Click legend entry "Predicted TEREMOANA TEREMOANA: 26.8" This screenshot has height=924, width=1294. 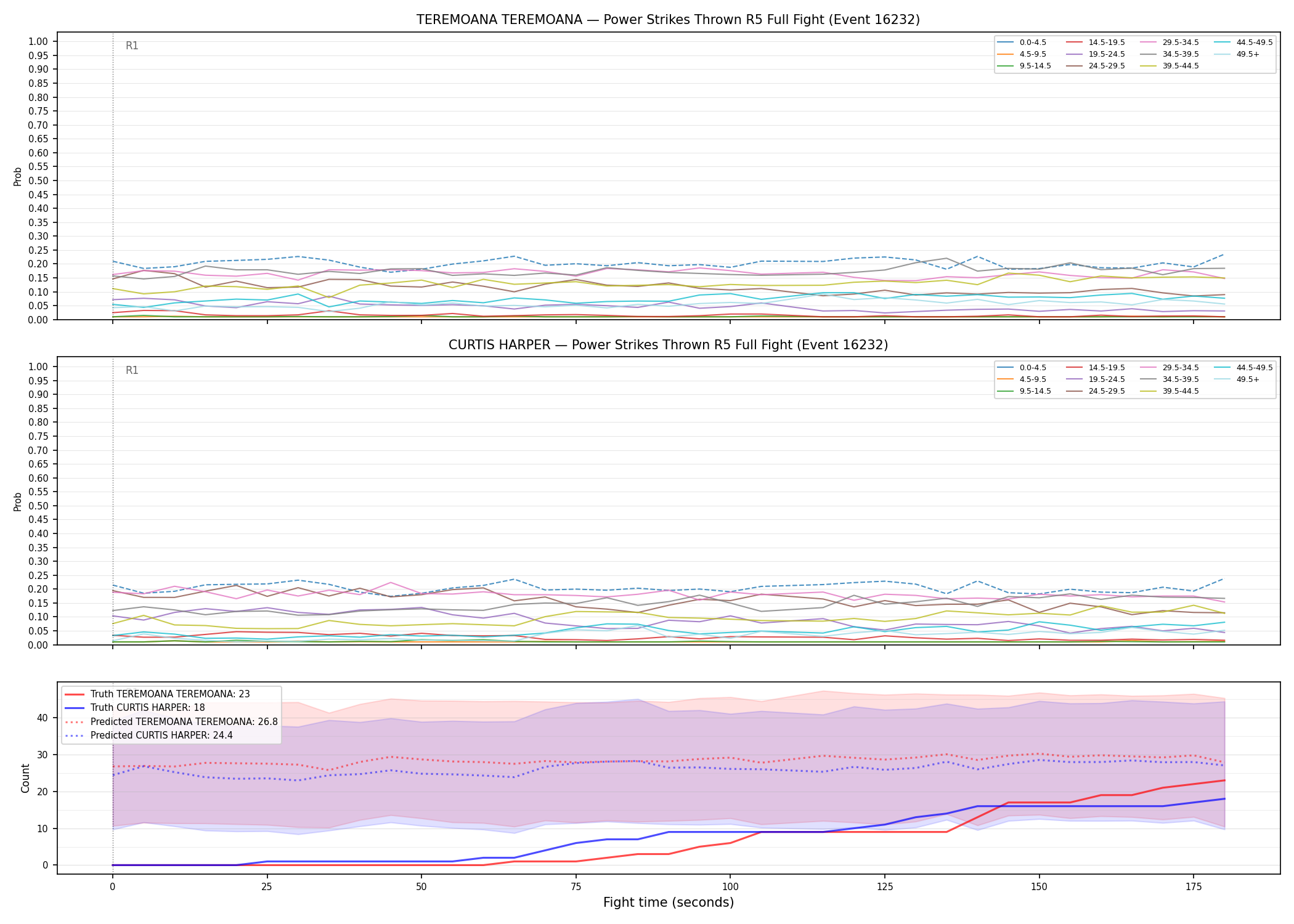[x=171, y=721]
